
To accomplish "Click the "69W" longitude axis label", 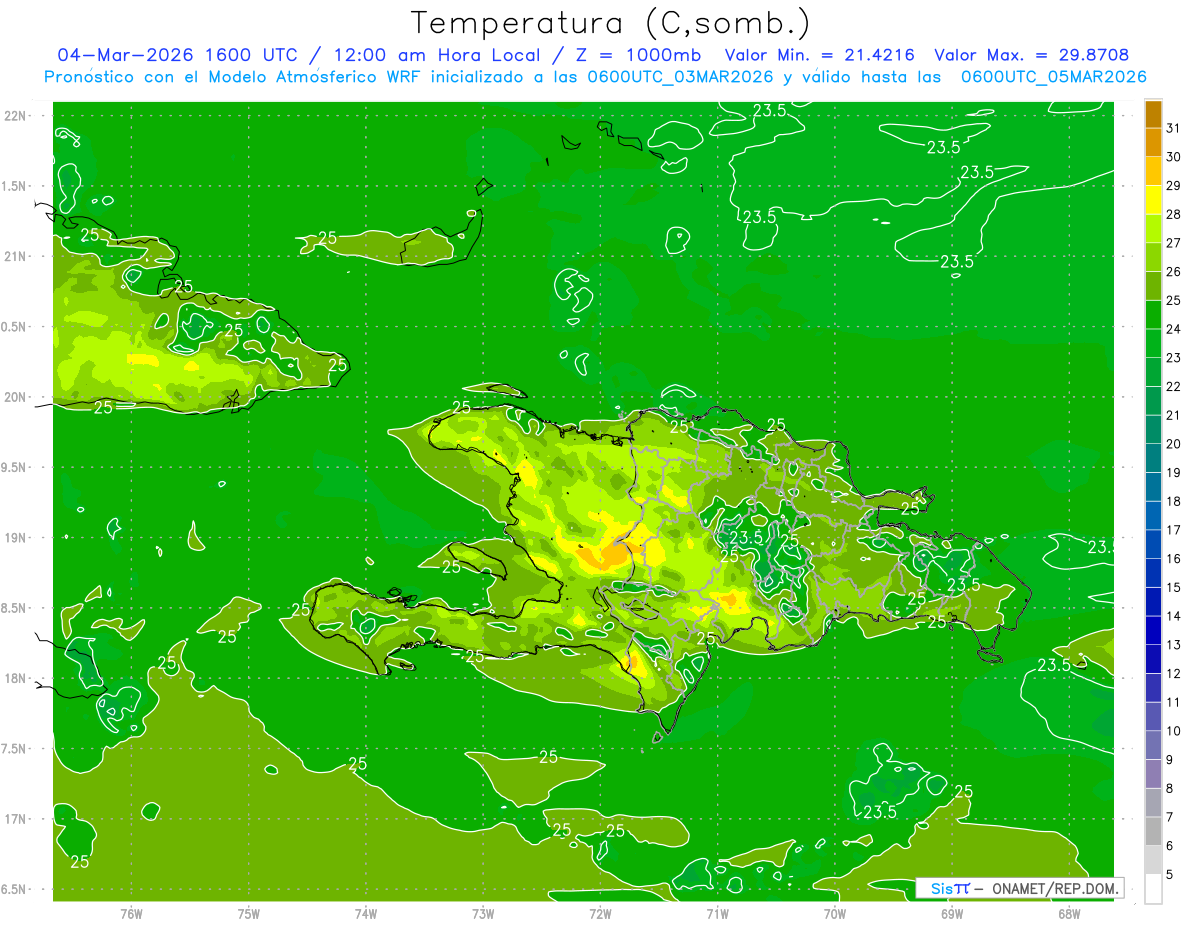I will [x=952, y=914].
